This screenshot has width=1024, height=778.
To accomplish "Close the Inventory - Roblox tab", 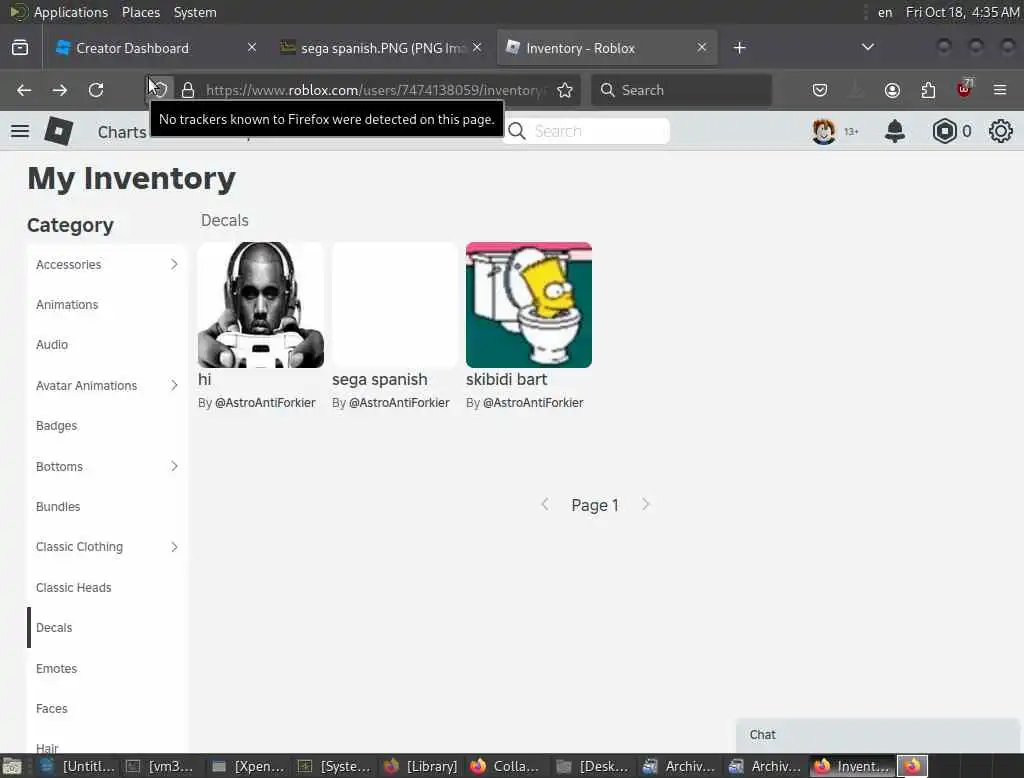I will click(x=701, y=48).
